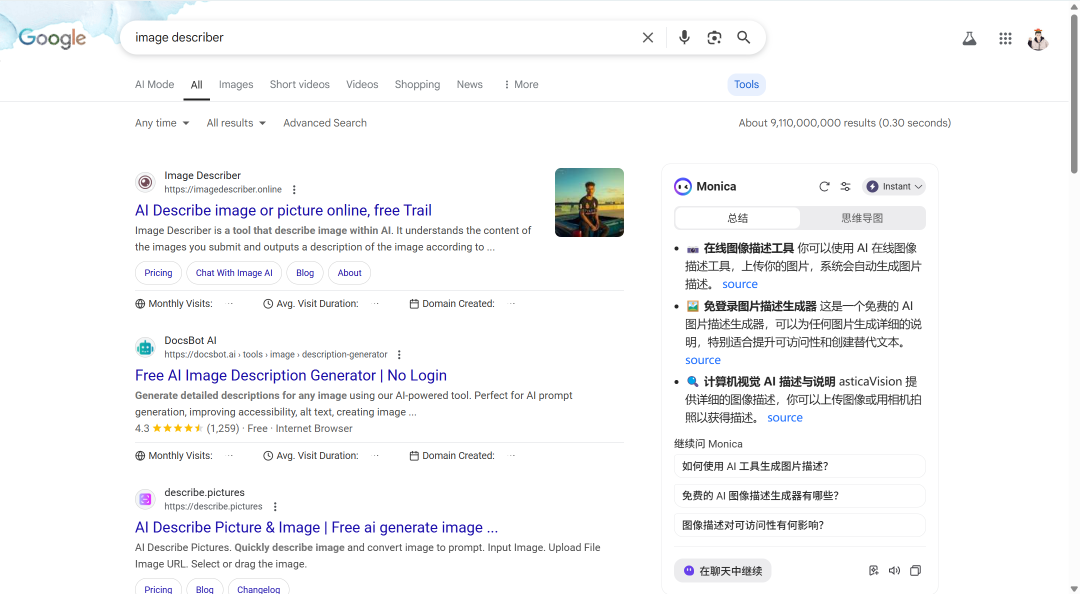Ask Monica 图像描述对可访问性有何影响?
The height and width of the screenshot is (594, 1080).
point(800,525)
